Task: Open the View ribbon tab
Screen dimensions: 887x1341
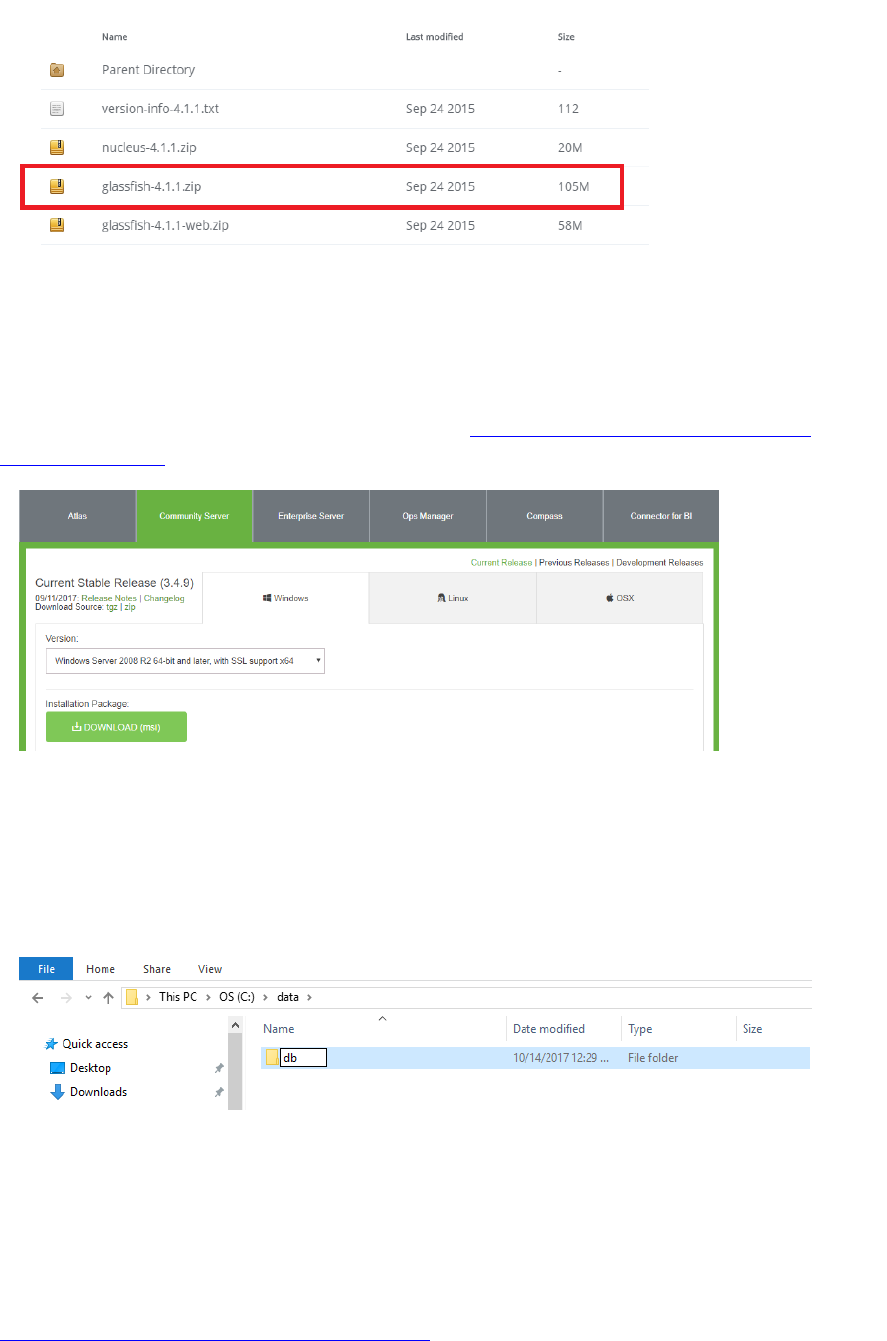Action: 210,969
